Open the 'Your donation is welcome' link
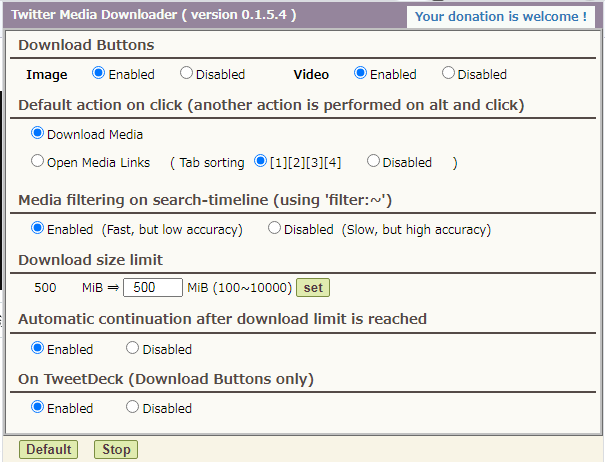Screen dimensions: 605x462 pos(500,17)
